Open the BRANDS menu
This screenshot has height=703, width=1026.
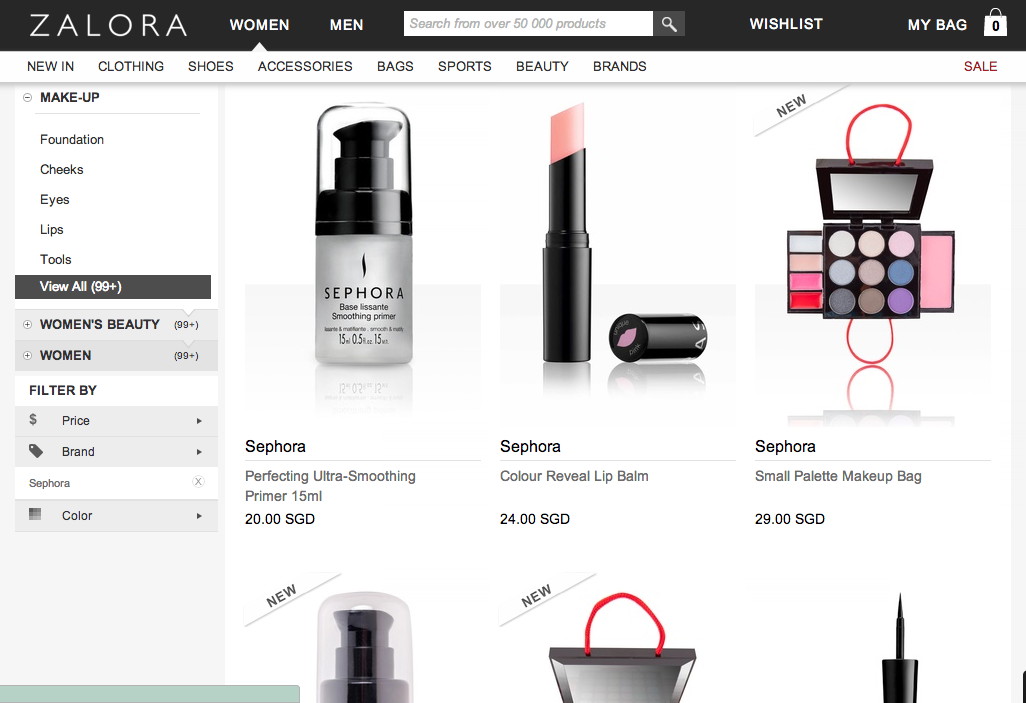[620, 66]
